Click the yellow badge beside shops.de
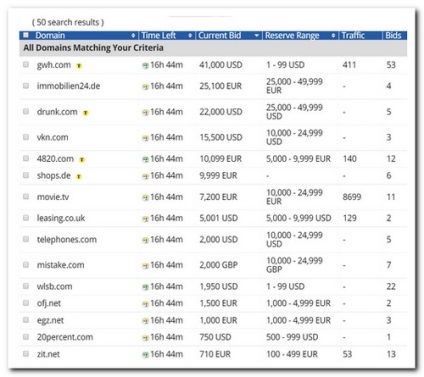The width and height of the screenshot is (424, 377). pos(79,176)
